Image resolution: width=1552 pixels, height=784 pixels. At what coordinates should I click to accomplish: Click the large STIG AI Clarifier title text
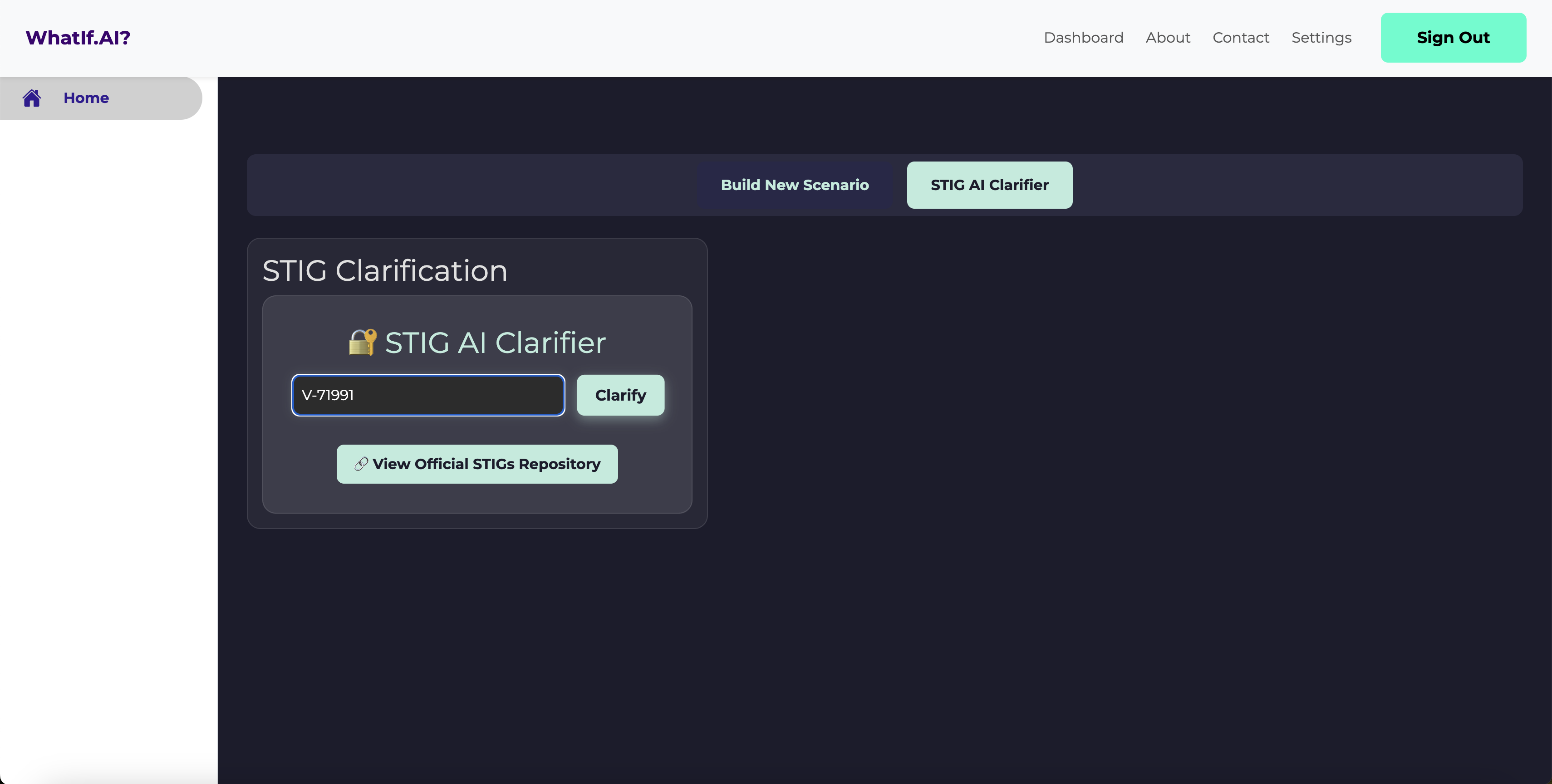[x=495, y=343]
